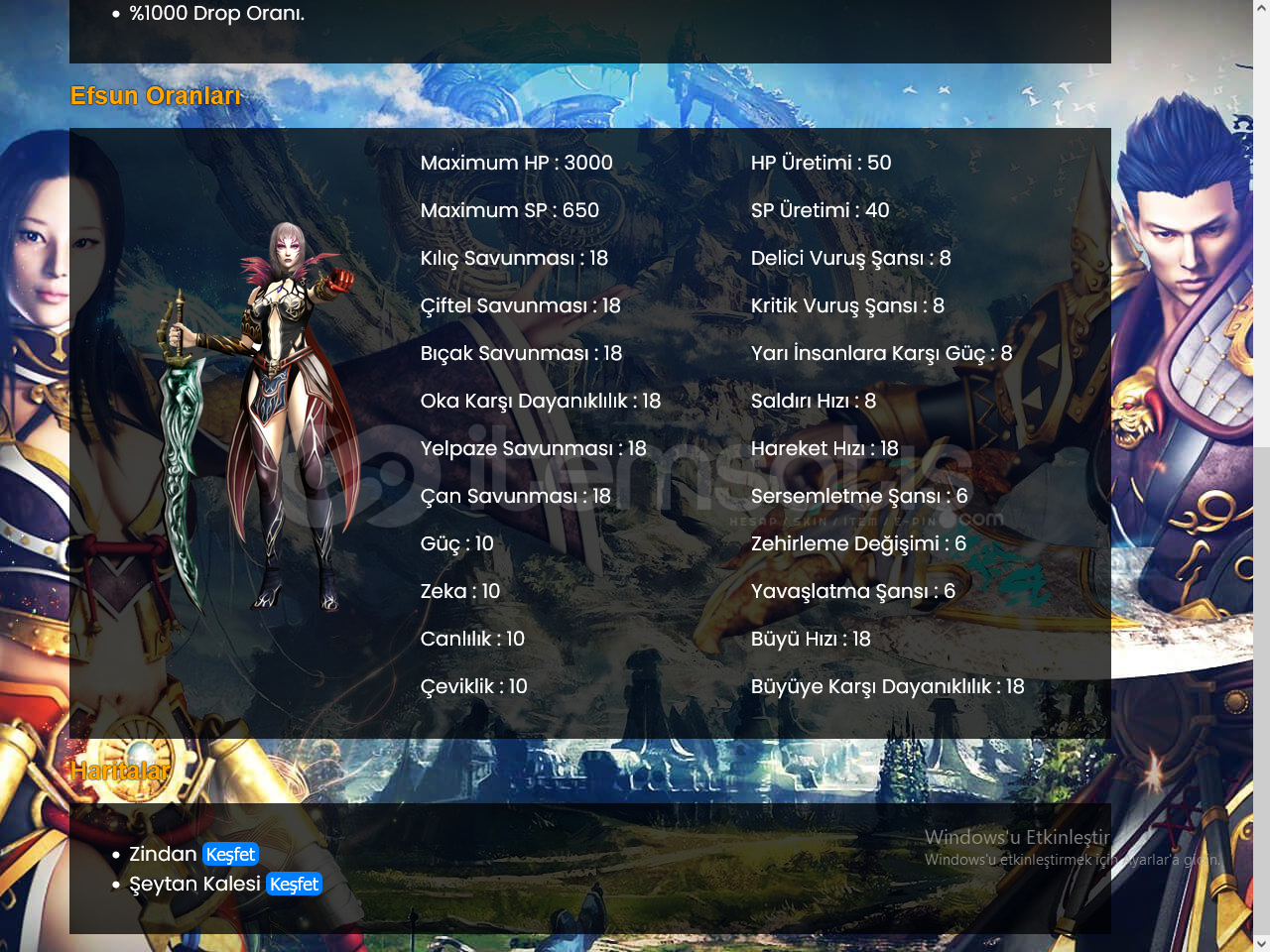
Task: Click the text 'Çan Savunması : 18'
Action: point(515,496)
